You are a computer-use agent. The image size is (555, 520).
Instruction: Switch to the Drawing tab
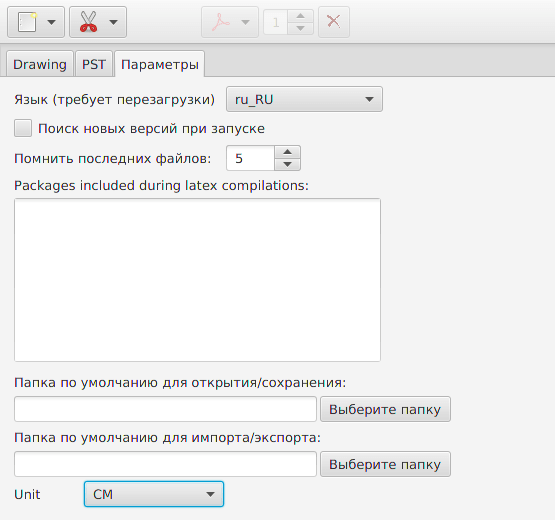[x=40, y=64]
